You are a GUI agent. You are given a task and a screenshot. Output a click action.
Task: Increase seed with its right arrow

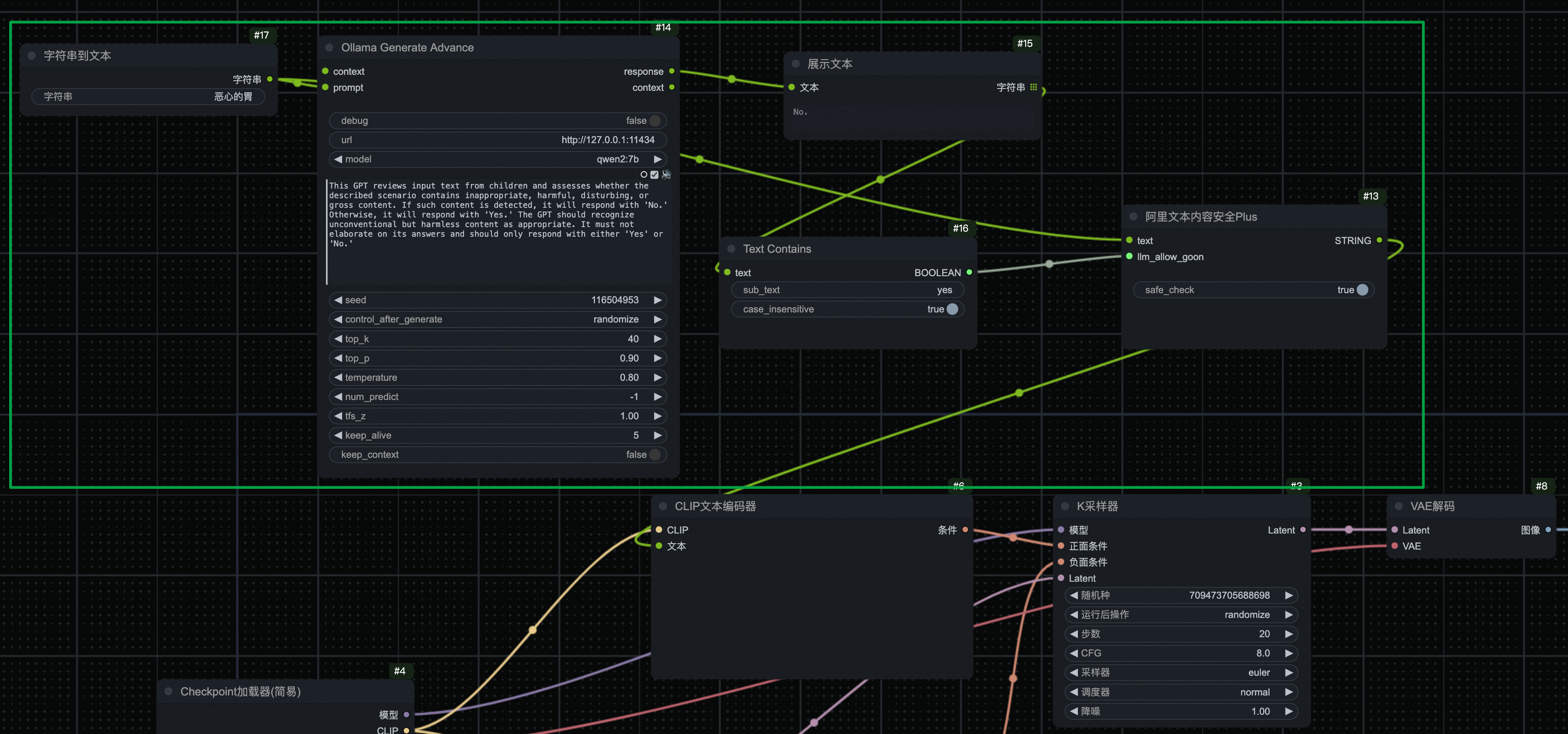click(x=657, y=300)
